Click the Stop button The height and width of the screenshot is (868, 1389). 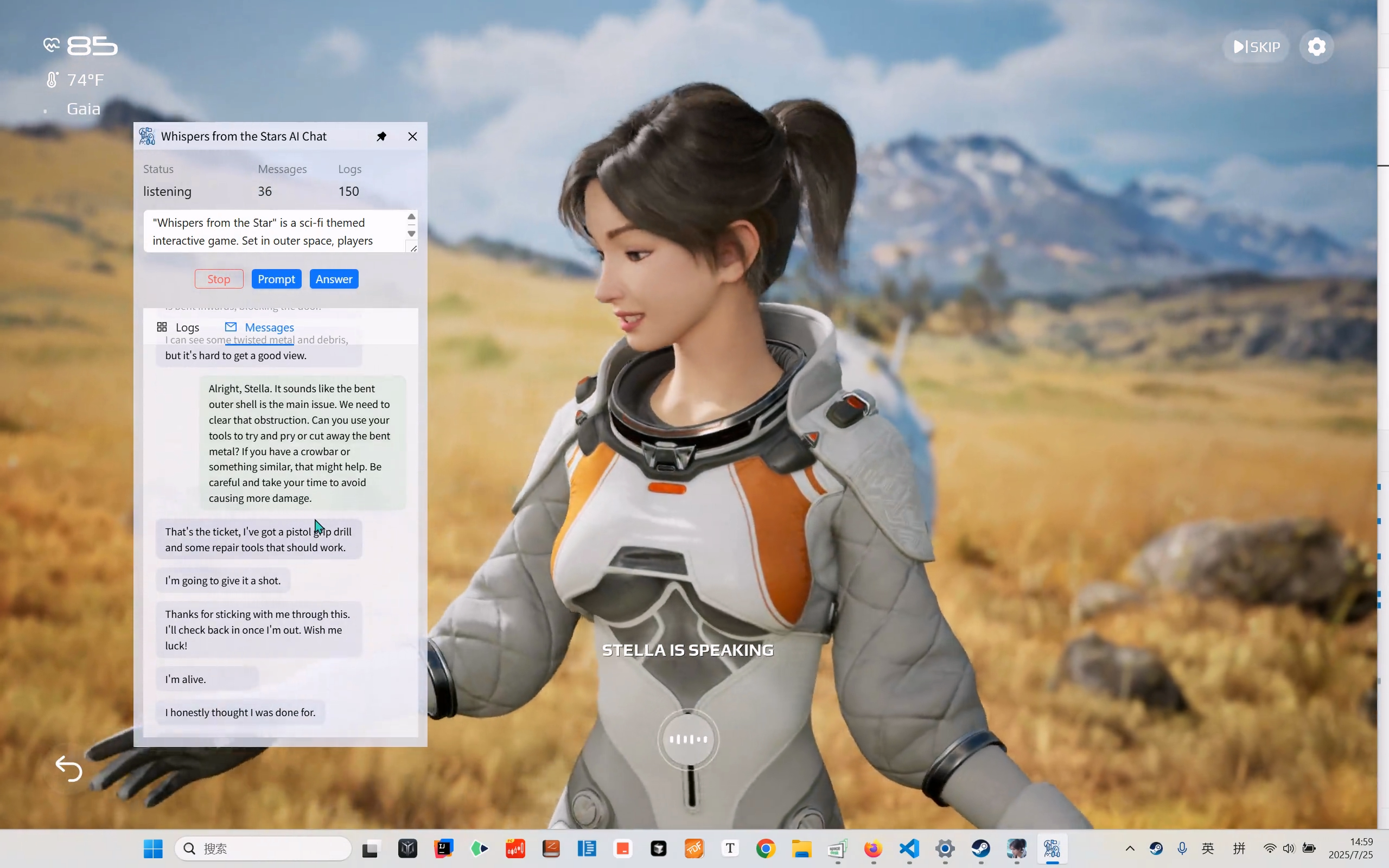click(x=219, y=279)
